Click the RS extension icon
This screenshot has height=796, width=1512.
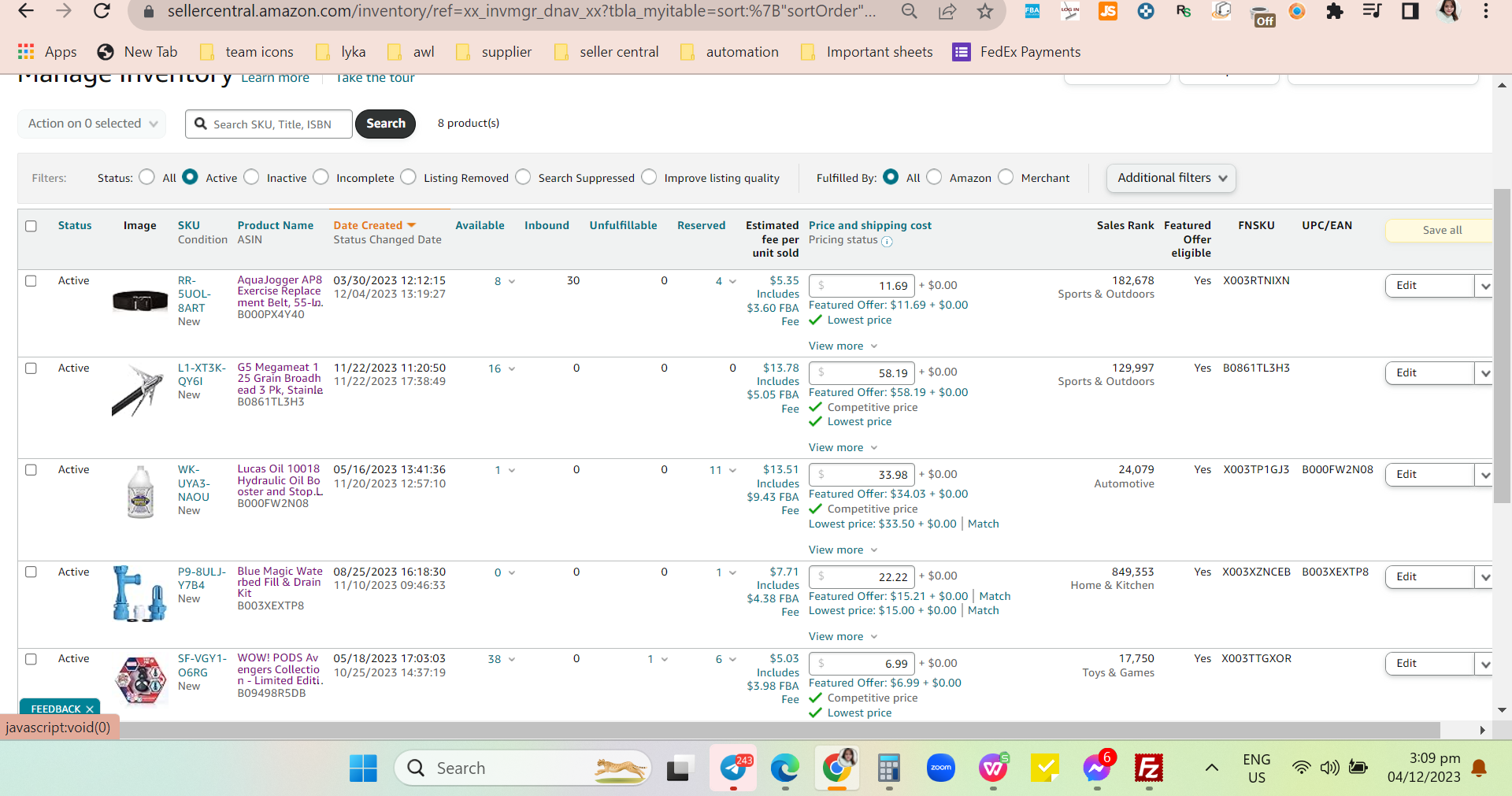click(1184, 11)
